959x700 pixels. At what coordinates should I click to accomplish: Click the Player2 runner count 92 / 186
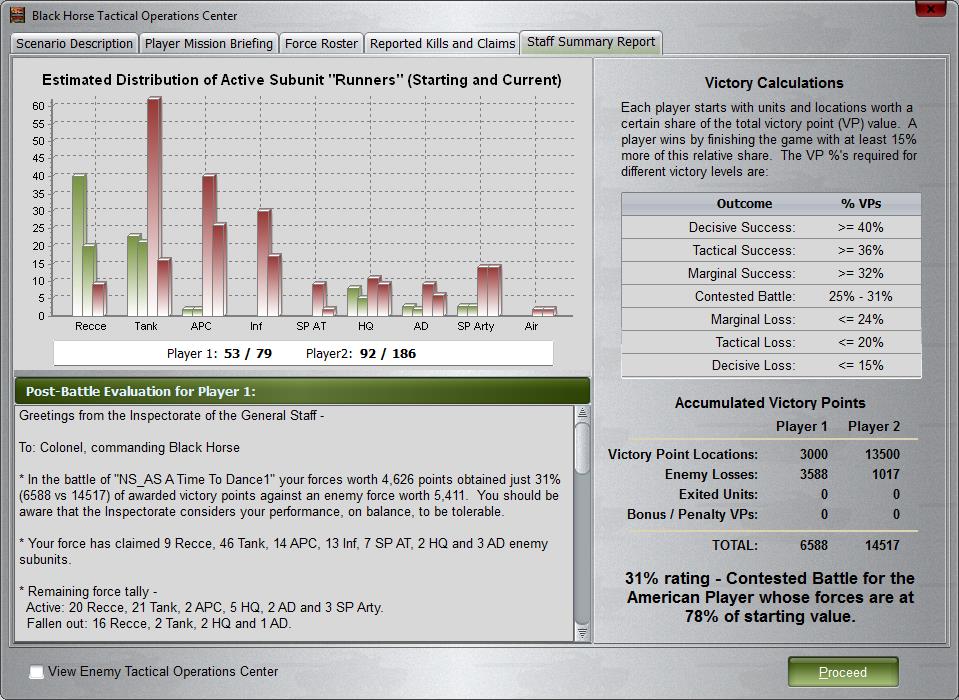[388, 353]
